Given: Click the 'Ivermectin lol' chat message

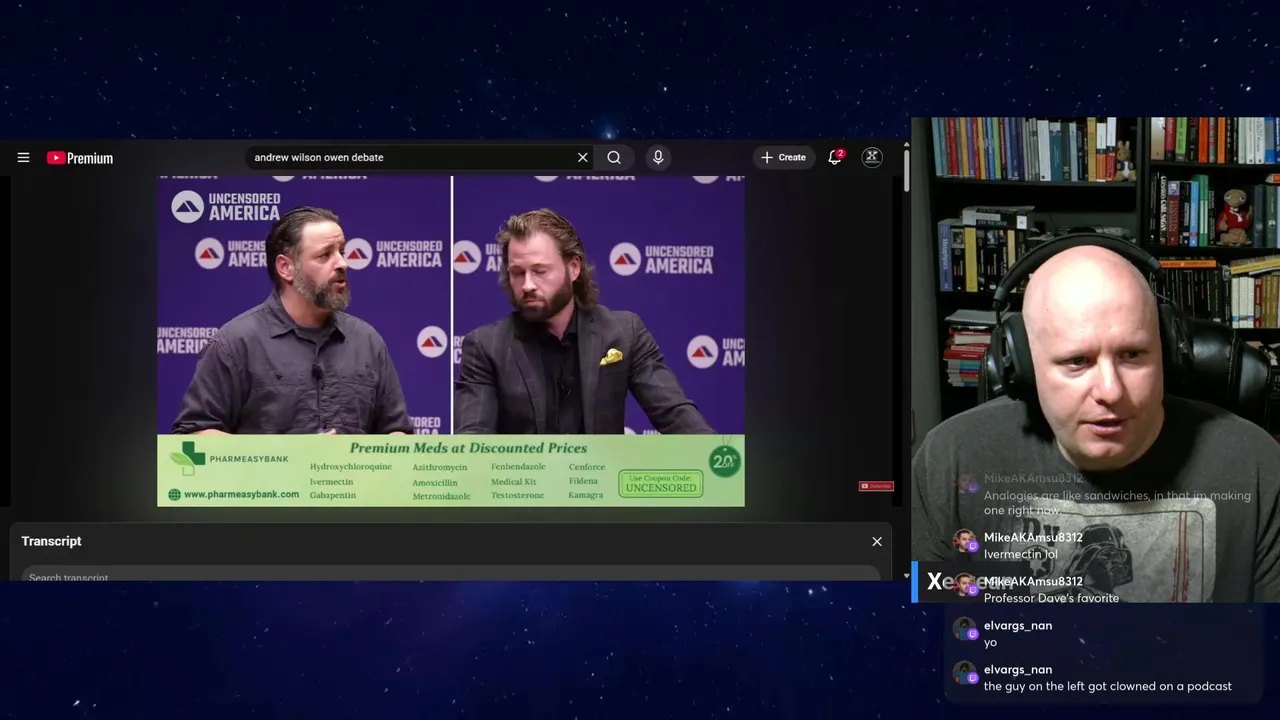Looking at the screenshot, I should click(1020, 554).
